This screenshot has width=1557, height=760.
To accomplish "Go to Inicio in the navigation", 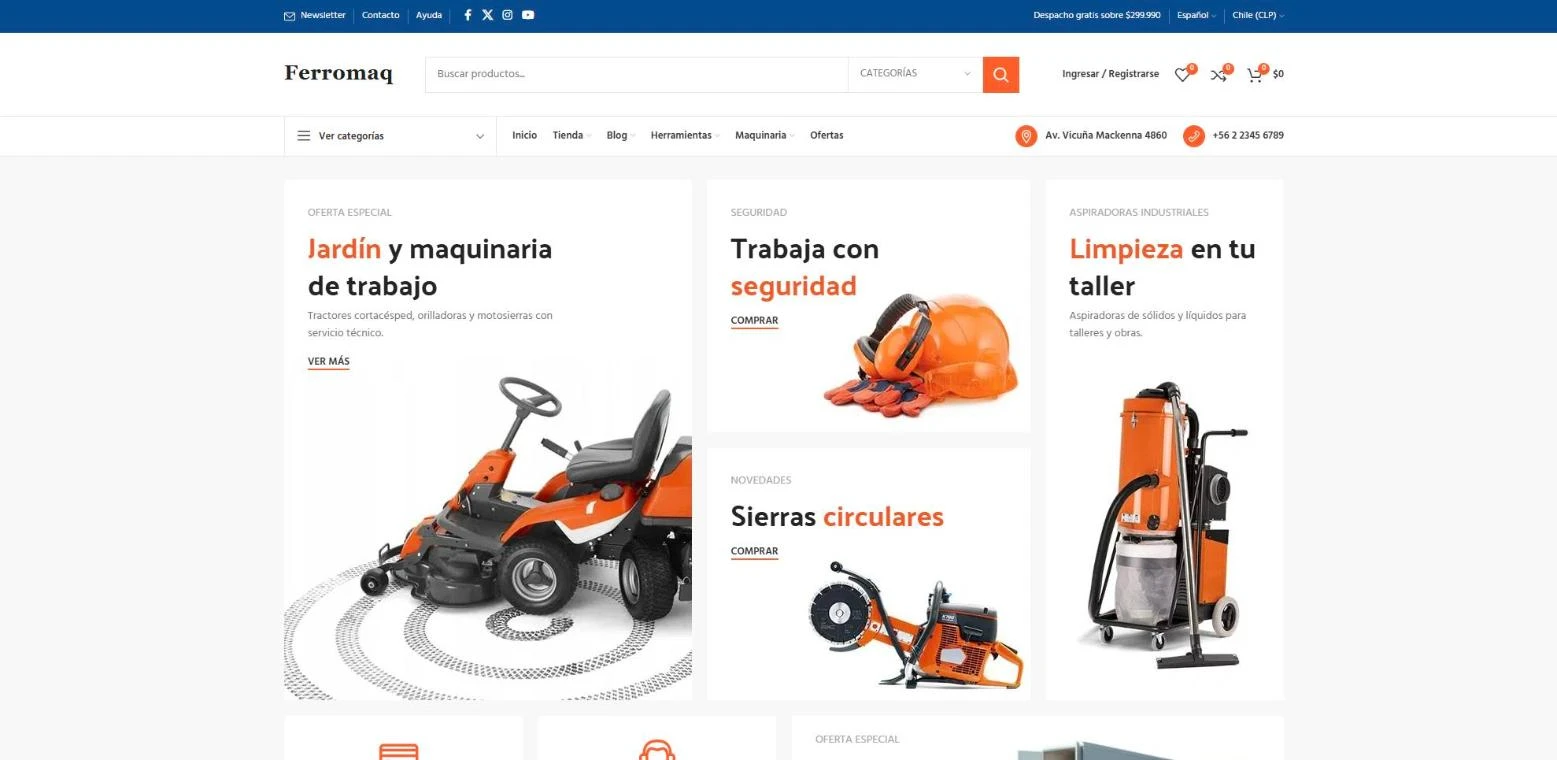I will [x=524, y=136].
